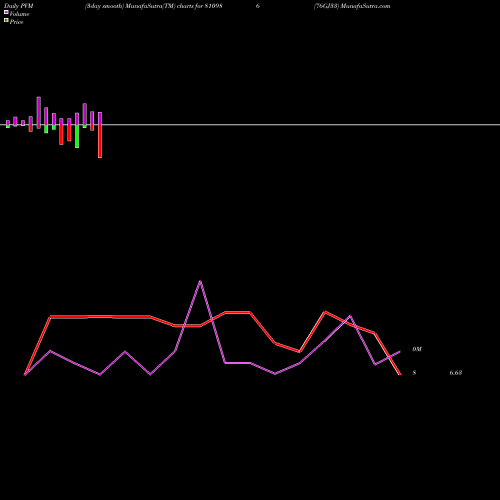Click the '0M' volume axis label
The image size is (500, 500).
coord(417,349)
